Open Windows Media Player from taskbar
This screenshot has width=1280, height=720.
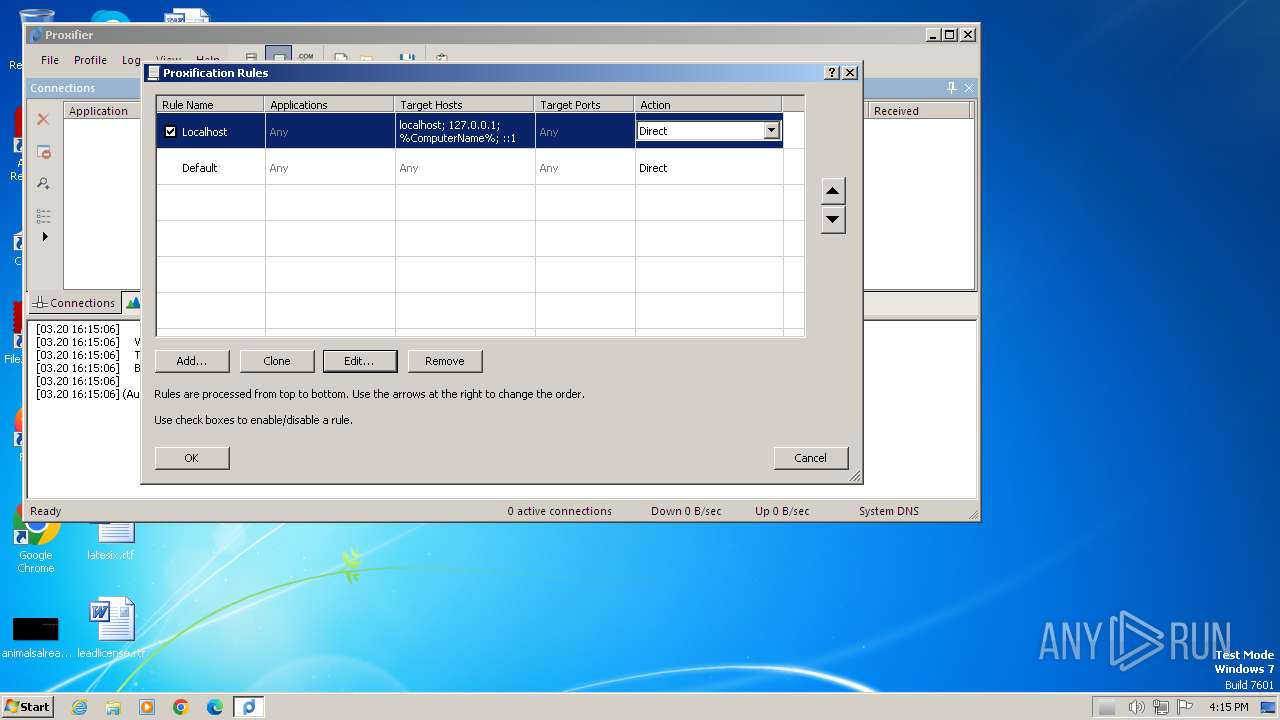147,707
